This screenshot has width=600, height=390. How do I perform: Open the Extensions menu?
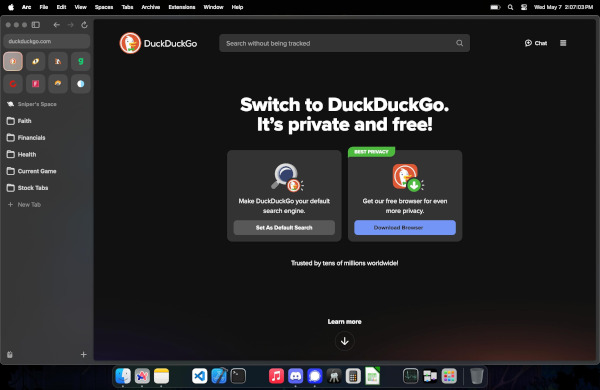182,7
